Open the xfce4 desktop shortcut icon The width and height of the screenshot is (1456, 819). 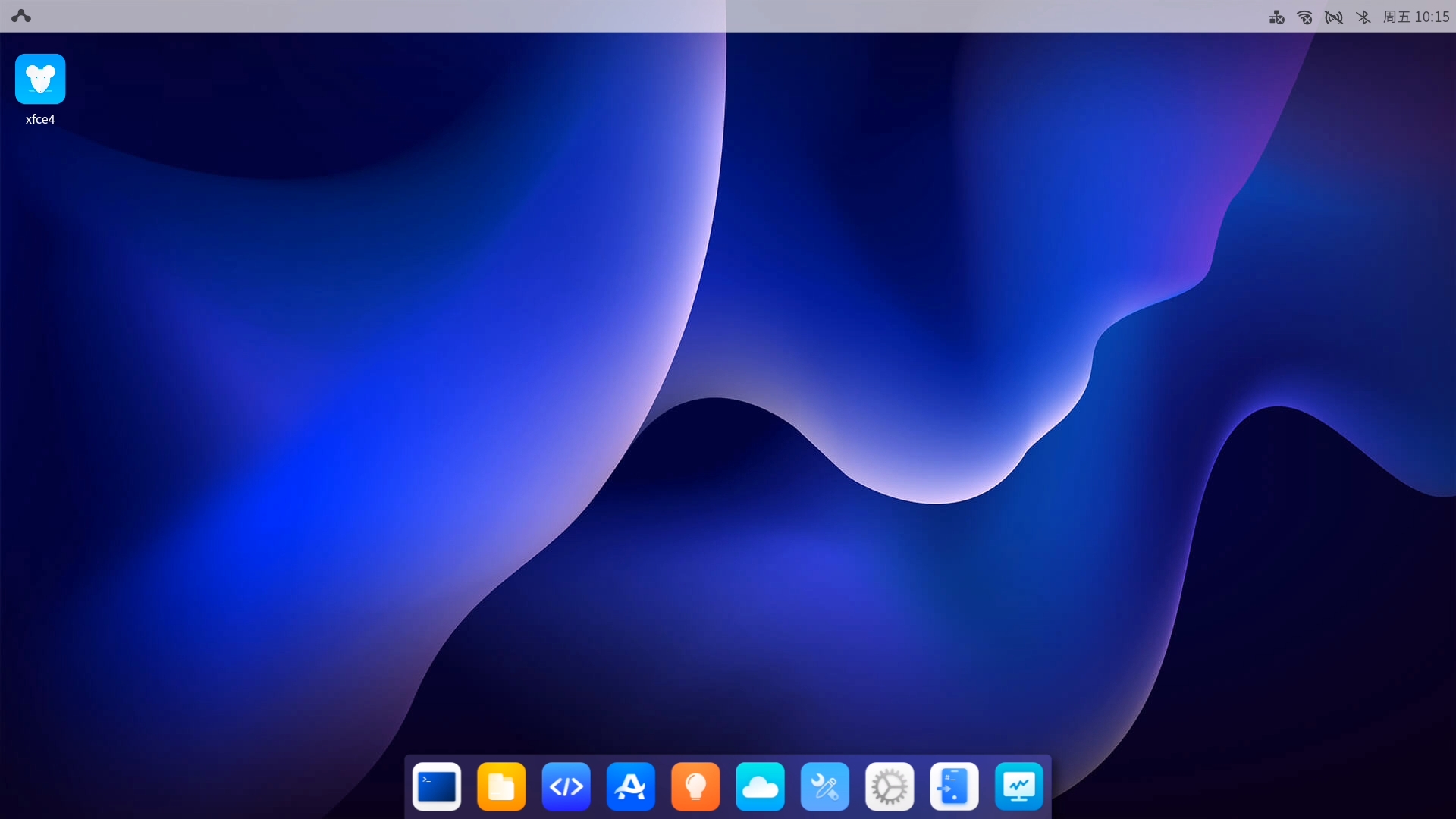40,79
